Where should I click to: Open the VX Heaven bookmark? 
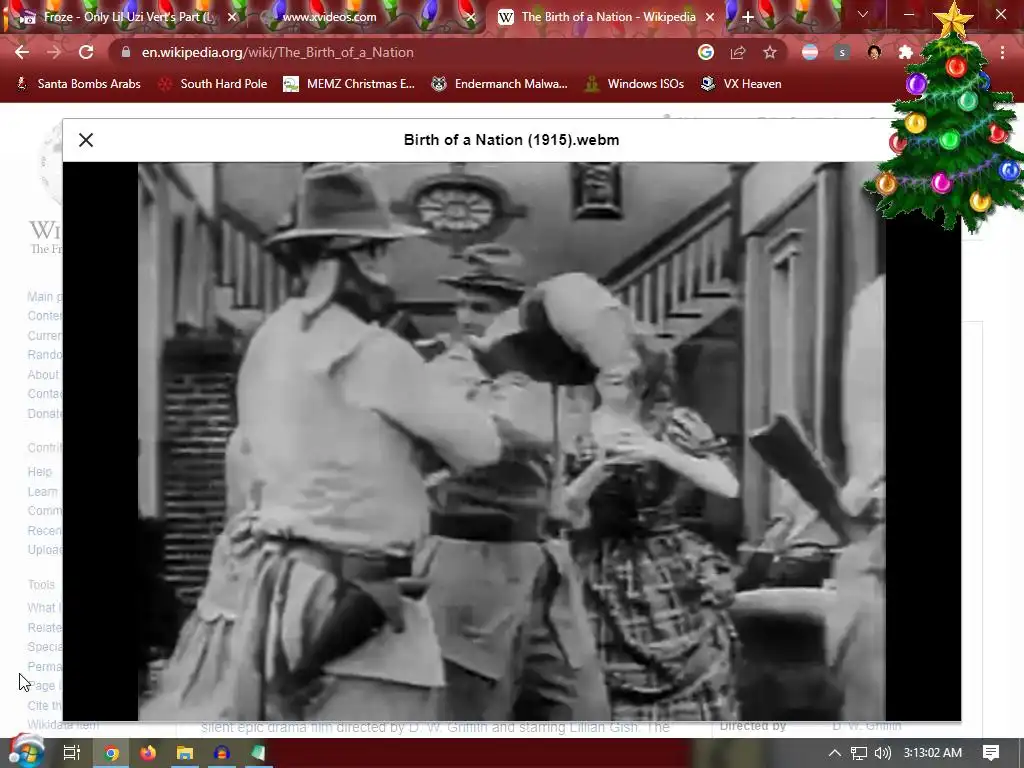741,84
